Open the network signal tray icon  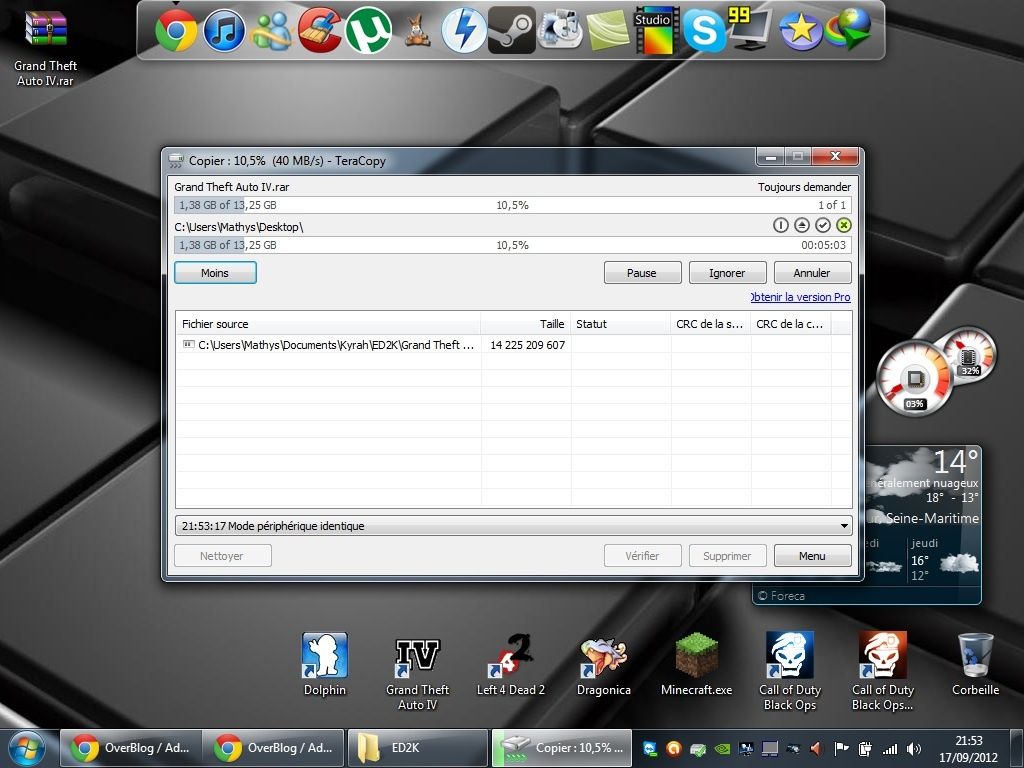[889, 749]
